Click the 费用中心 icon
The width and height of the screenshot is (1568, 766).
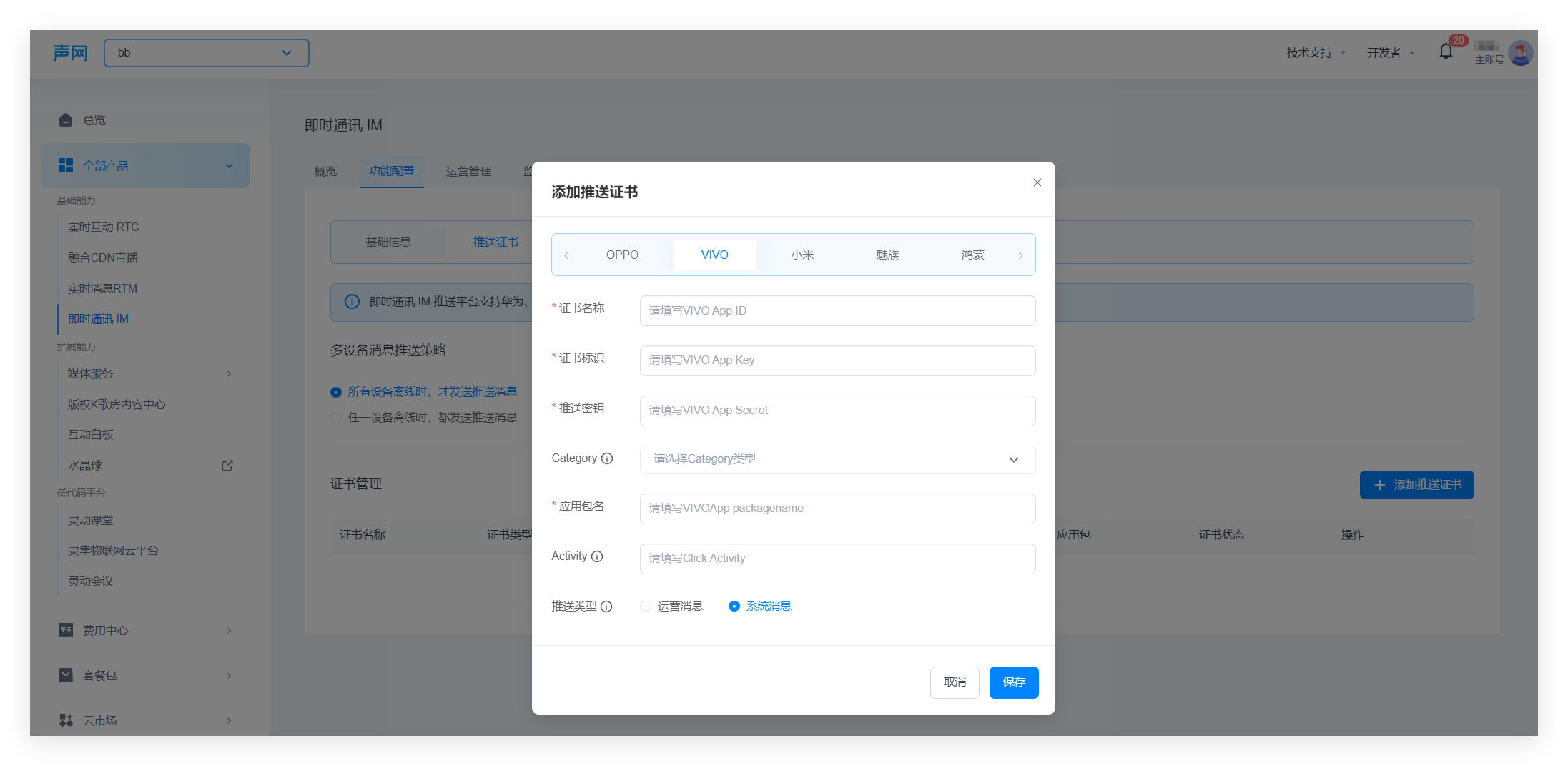coord(66,630)
